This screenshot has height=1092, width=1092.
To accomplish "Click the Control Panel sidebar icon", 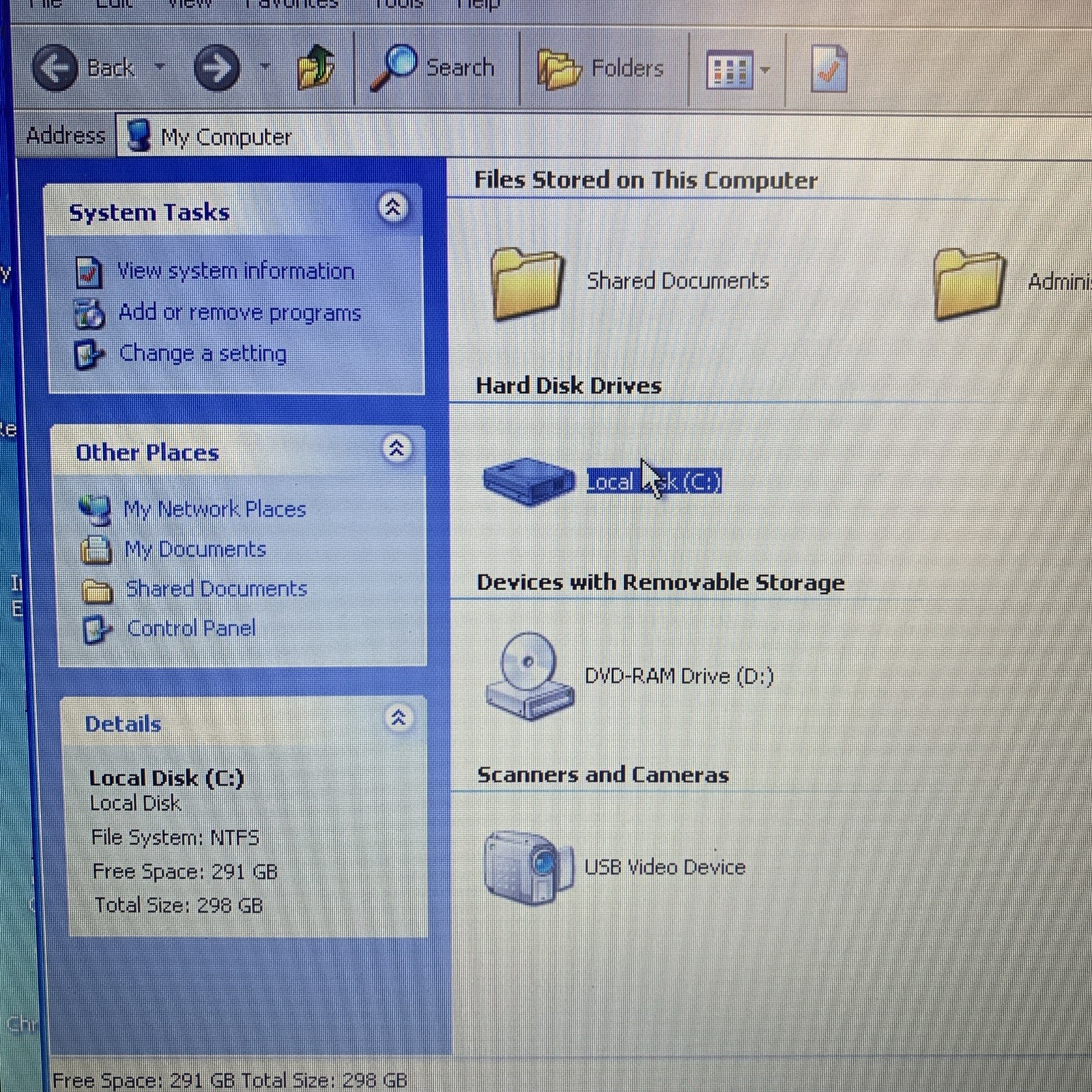I will [x=97, y=630].
